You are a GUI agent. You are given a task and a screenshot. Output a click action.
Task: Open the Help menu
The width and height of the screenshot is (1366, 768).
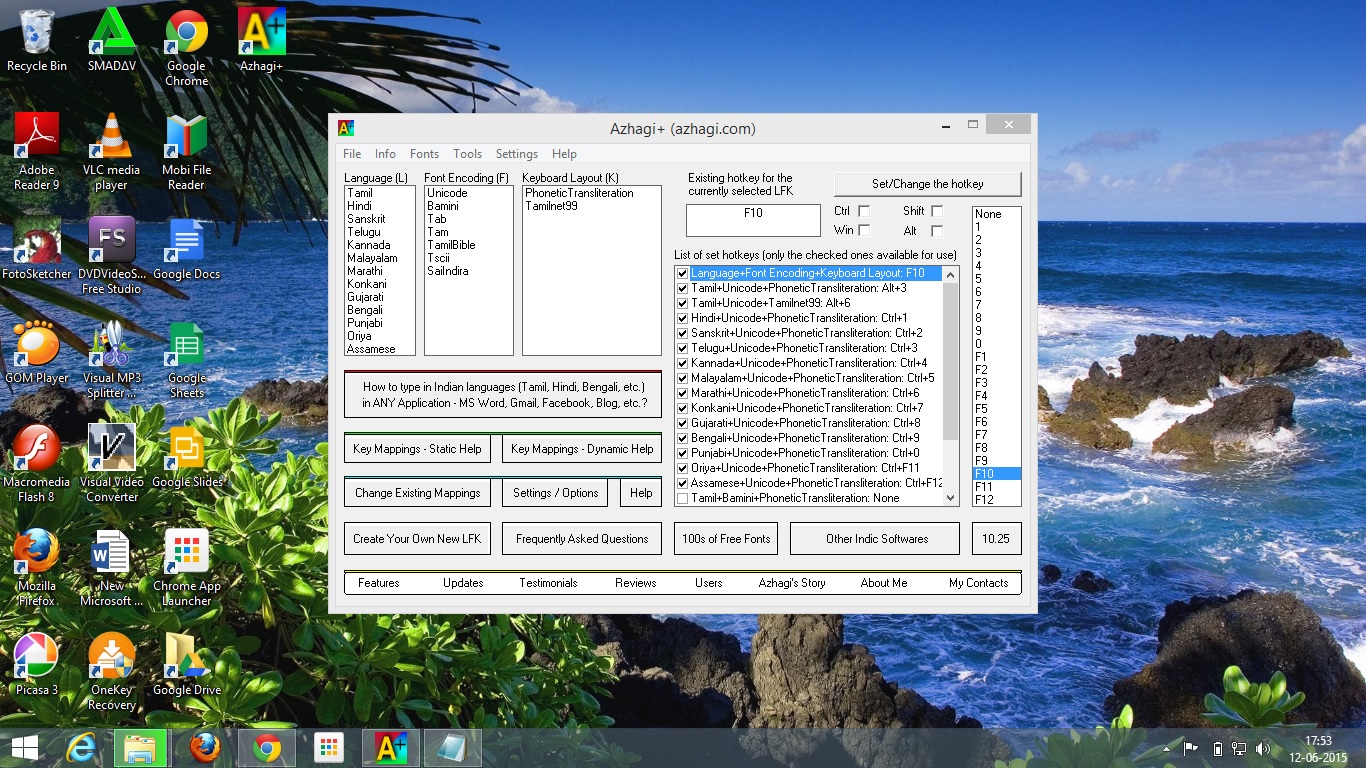[564, 154]
